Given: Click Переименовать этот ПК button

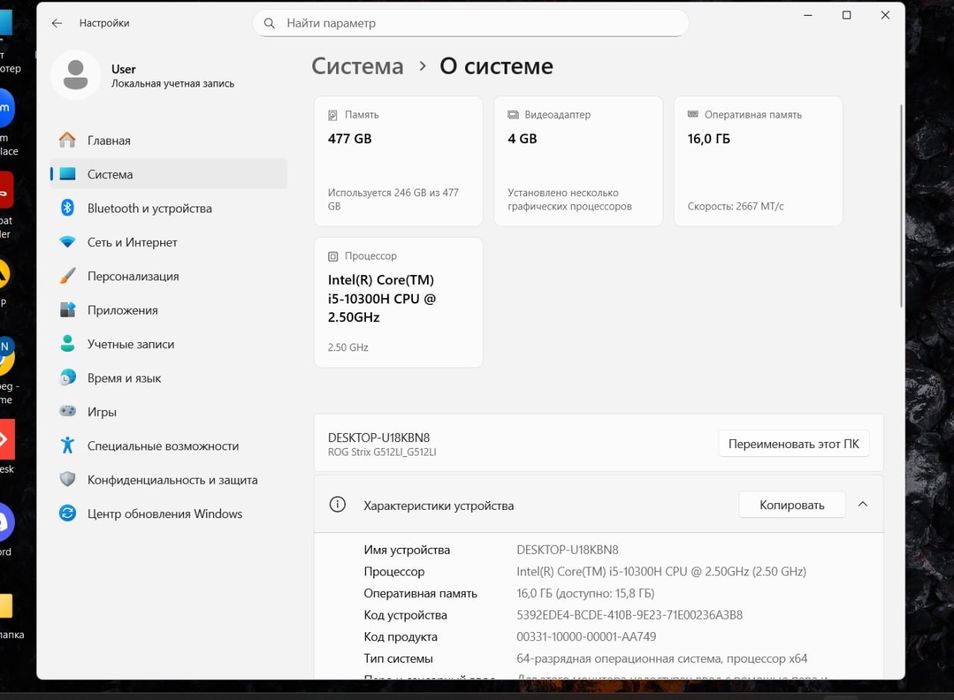Looking at the screenshot, I should (793, 444).
